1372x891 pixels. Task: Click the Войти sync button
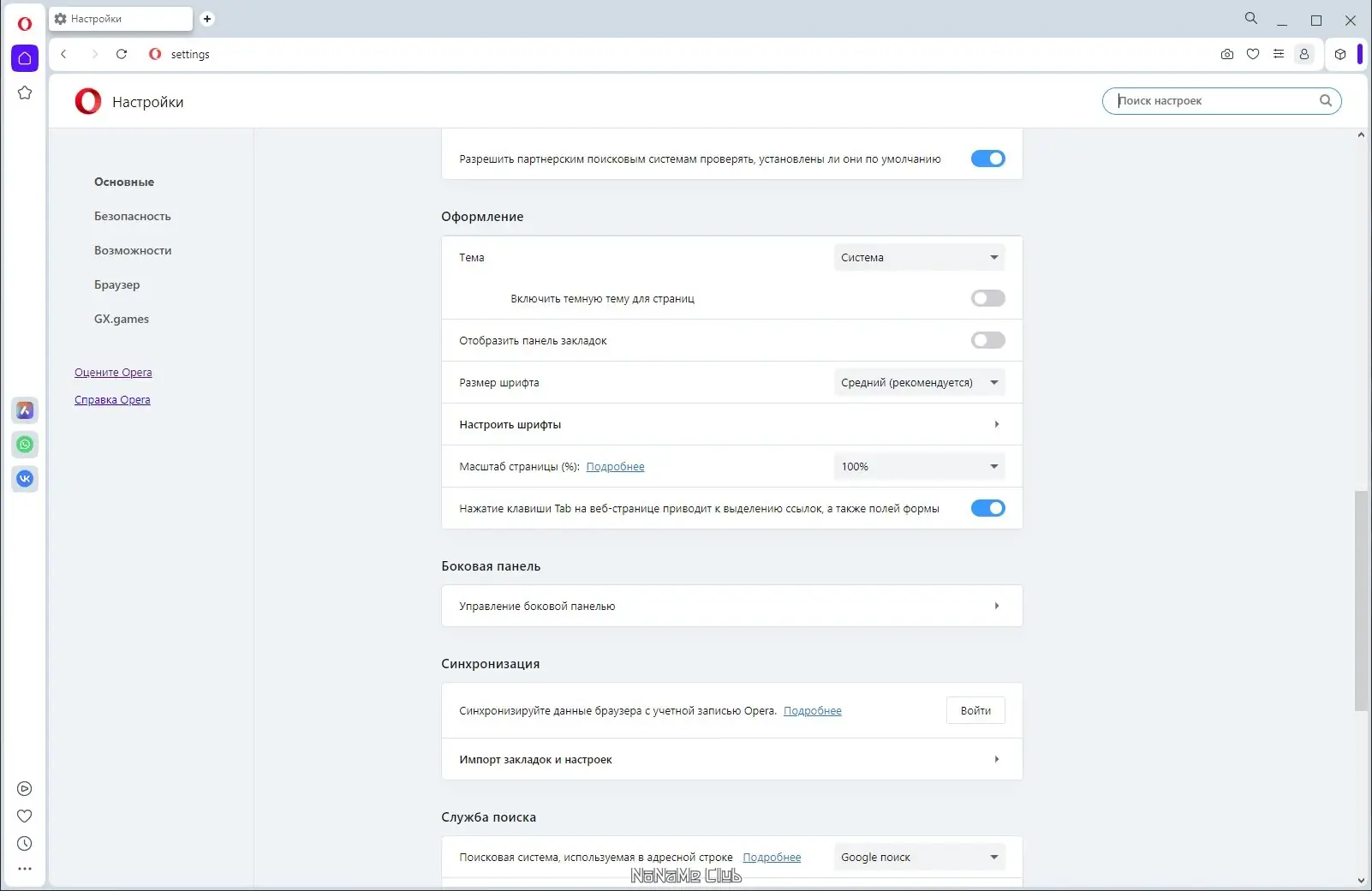tap(975, 710)
